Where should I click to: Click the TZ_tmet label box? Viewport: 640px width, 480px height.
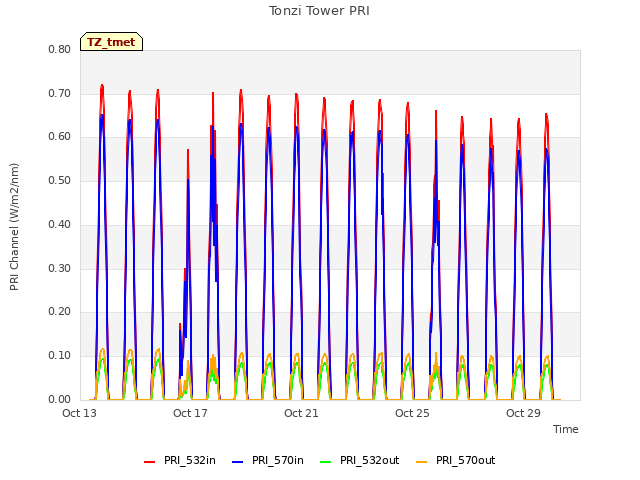pyautogui.click(x=111, y=42)
